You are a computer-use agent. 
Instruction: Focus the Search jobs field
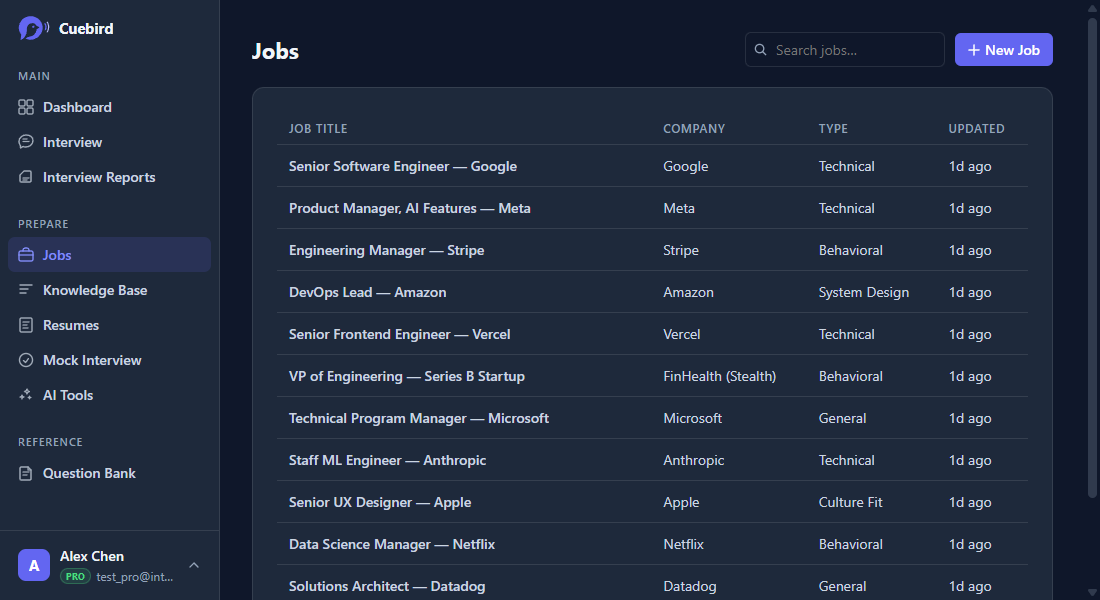pos(845,50)
